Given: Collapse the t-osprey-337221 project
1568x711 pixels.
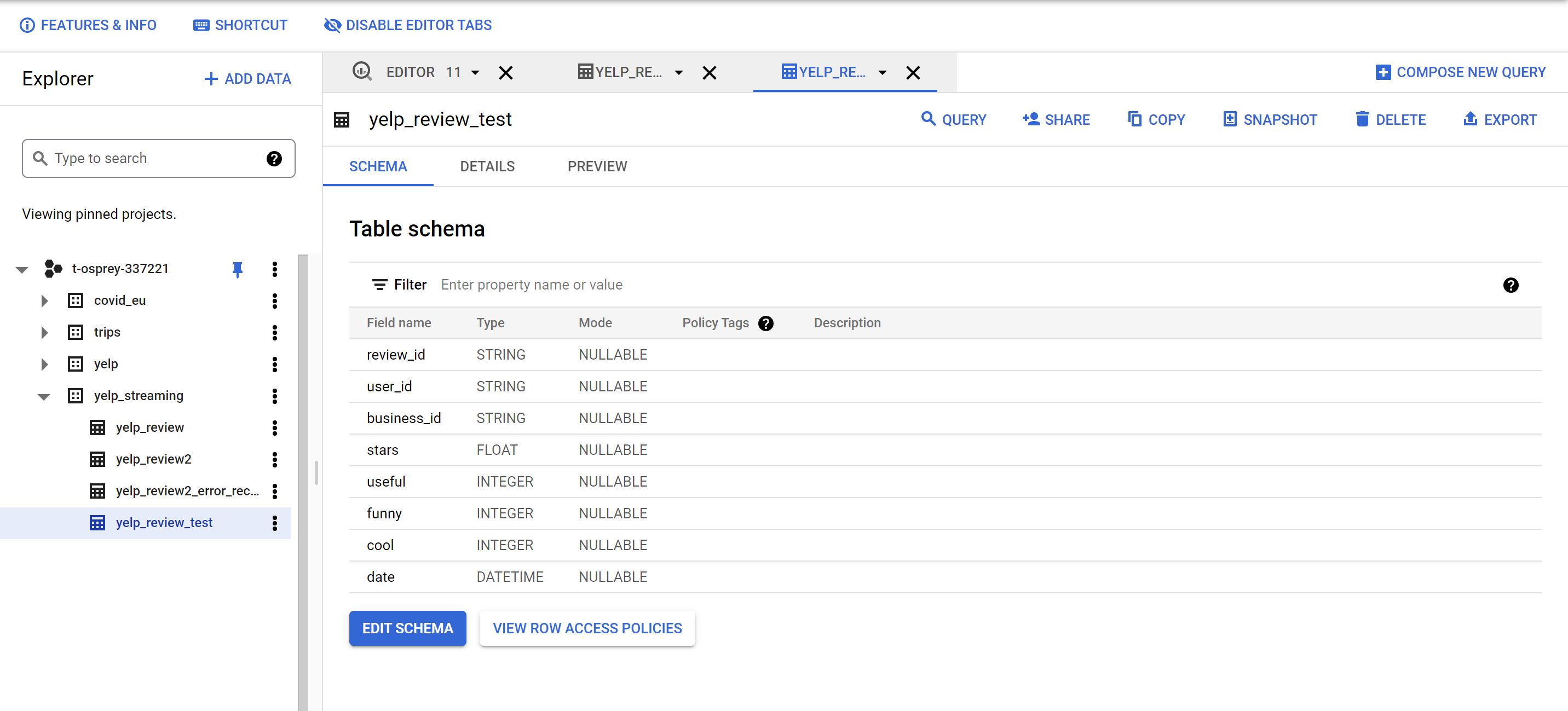Looking at the screenshot, I should (x=22, y=269).
